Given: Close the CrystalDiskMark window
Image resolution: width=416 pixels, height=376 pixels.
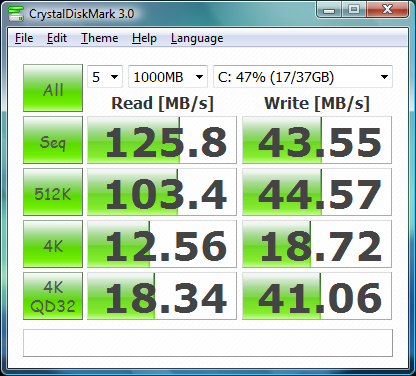Looking at the screenshot, I should coord(387,10).
